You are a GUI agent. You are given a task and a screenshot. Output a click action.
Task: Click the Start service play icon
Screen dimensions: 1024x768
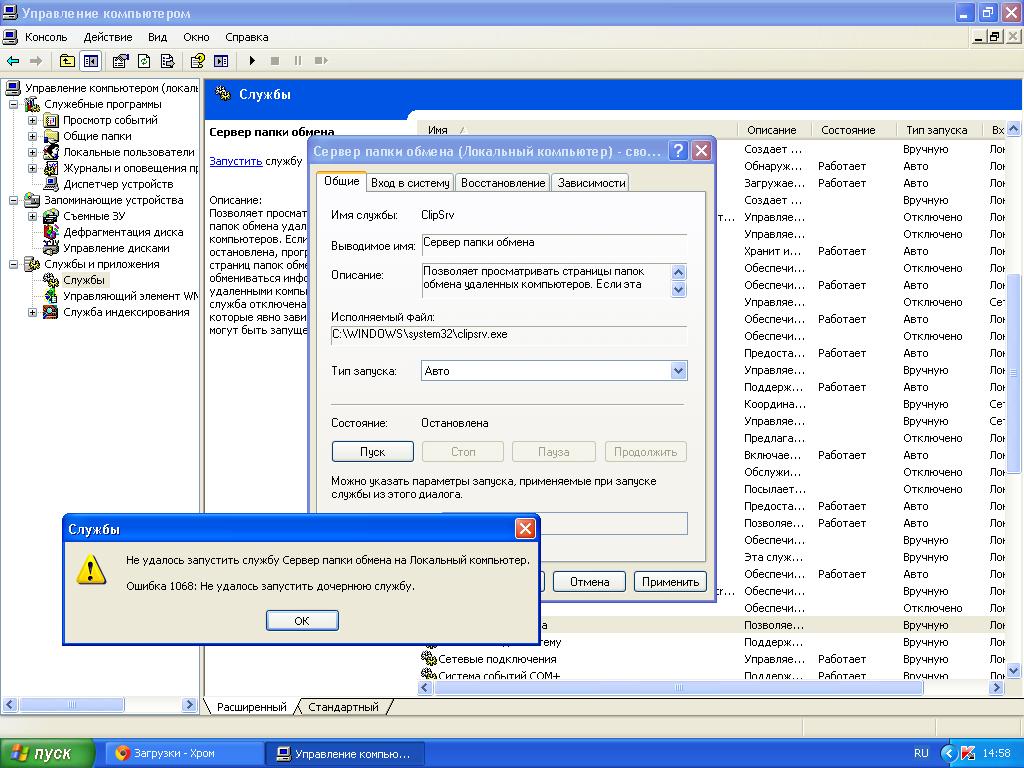[252, 61]
